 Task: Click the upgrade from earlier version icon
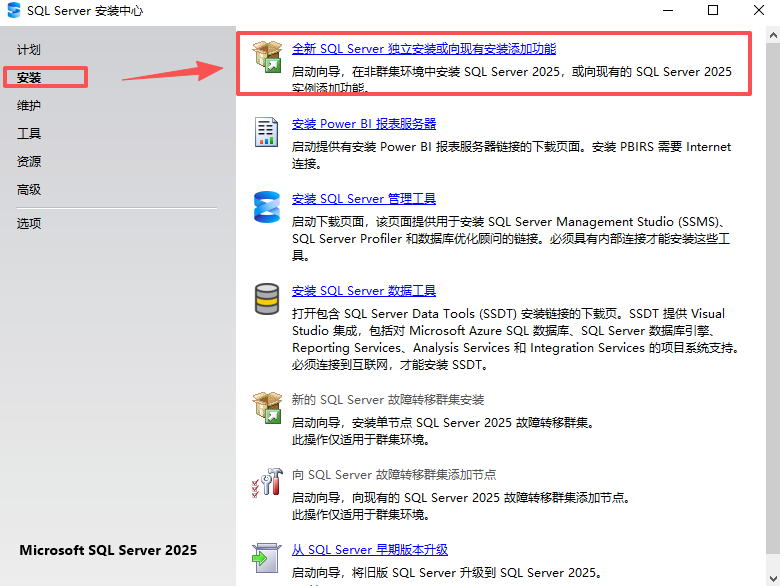tap(267, 558)
